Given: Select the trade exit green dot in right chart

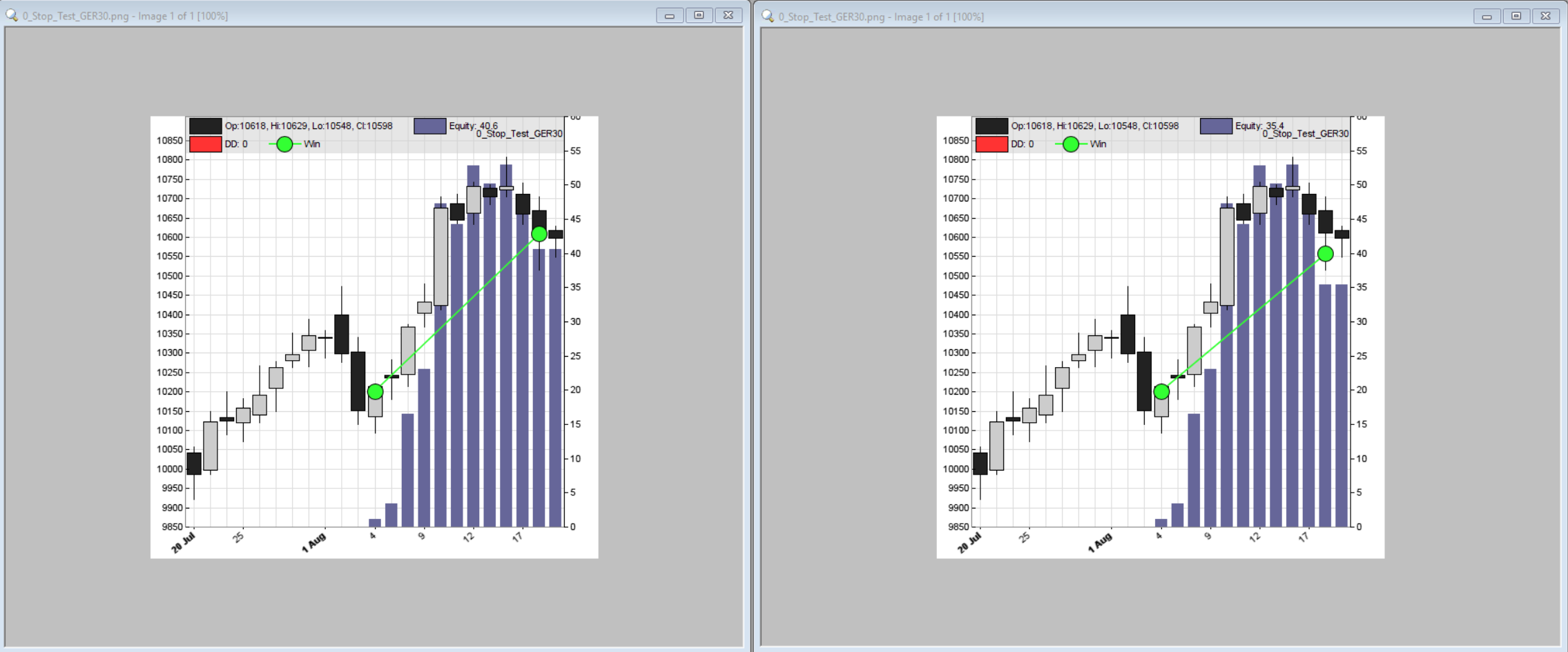Looking at the screenshot, I should click(1325, 254).
